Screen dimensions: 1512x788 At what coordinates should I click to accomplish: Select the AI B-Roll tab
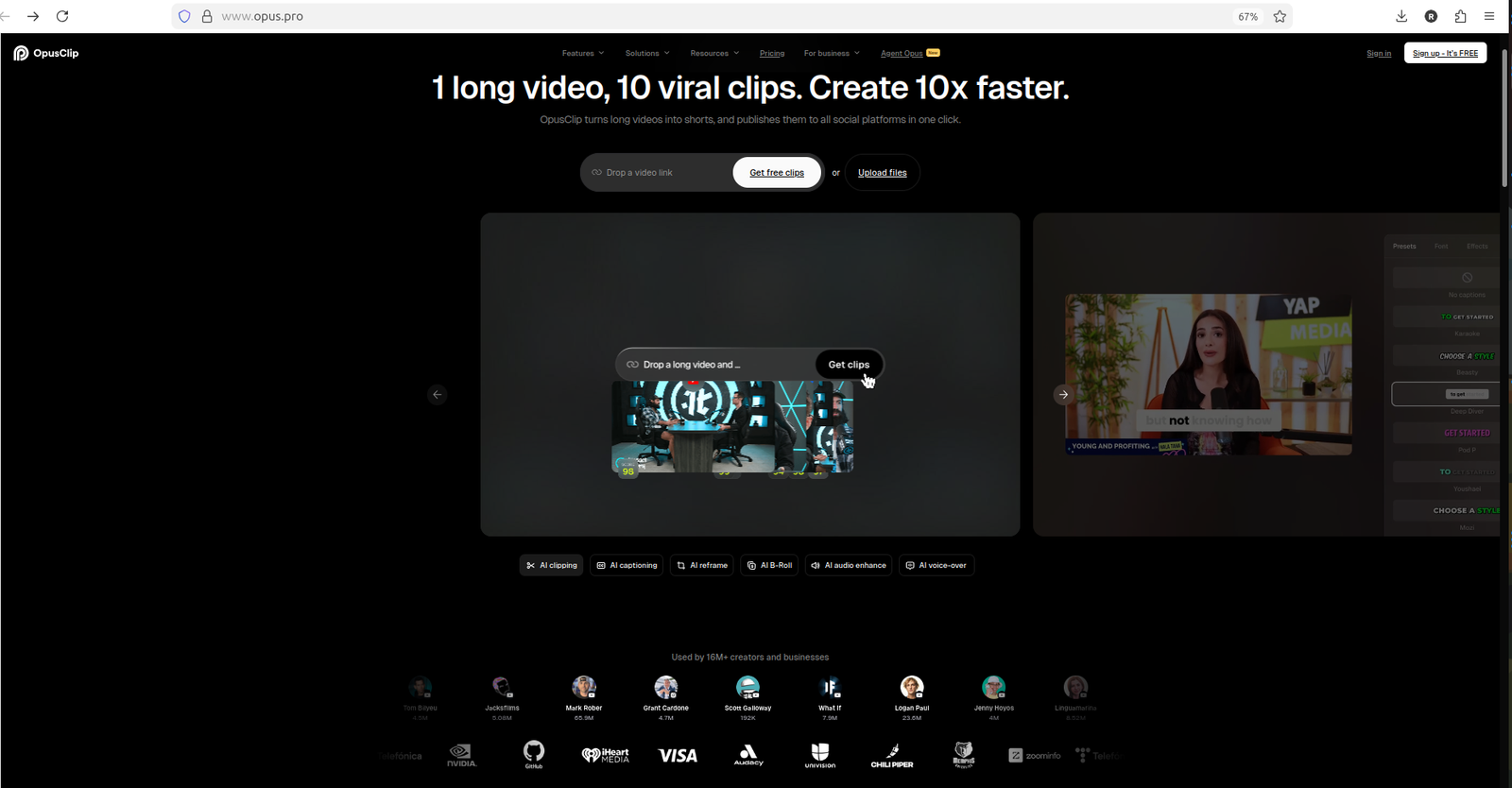coord(769,565)
